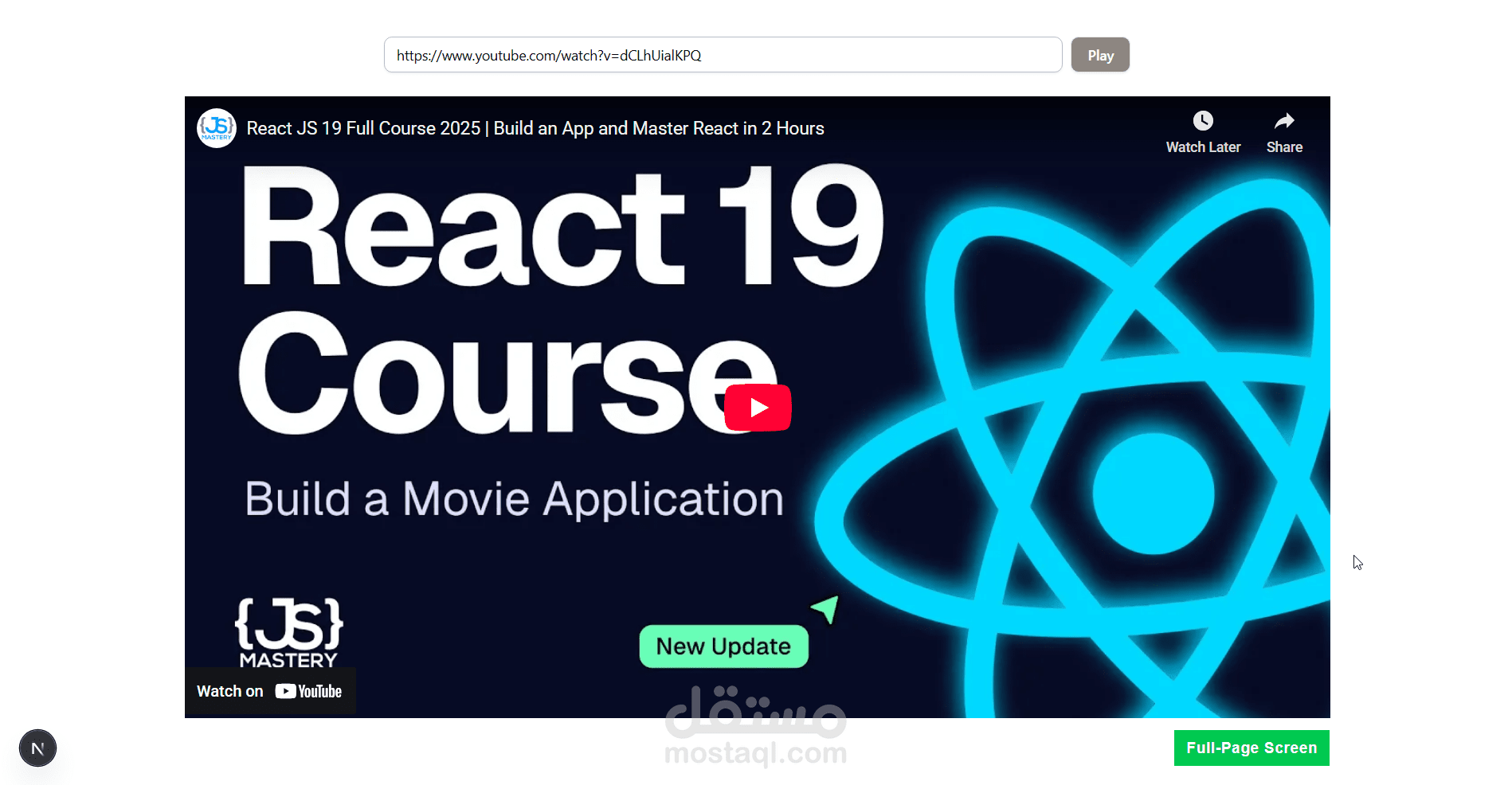The height and width of the screenshot is (785, 1512).
Task: Click the Full-Page Screen button
Action: click(x=1252, y=748)
